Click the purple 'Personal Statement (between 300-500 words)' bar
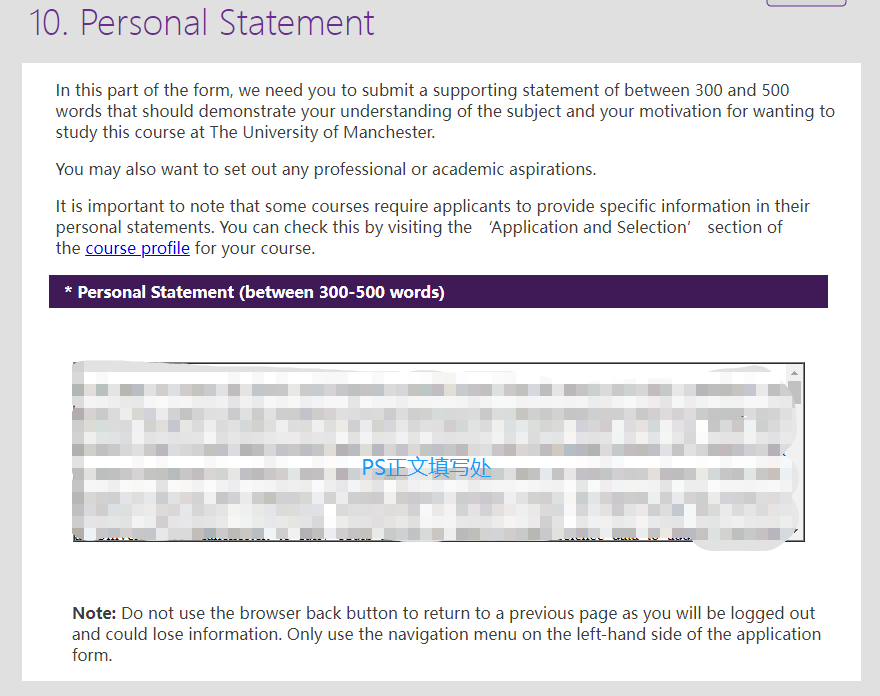This screenshot has height=696, width=880. pyautogui.click(x=438, y=291)
